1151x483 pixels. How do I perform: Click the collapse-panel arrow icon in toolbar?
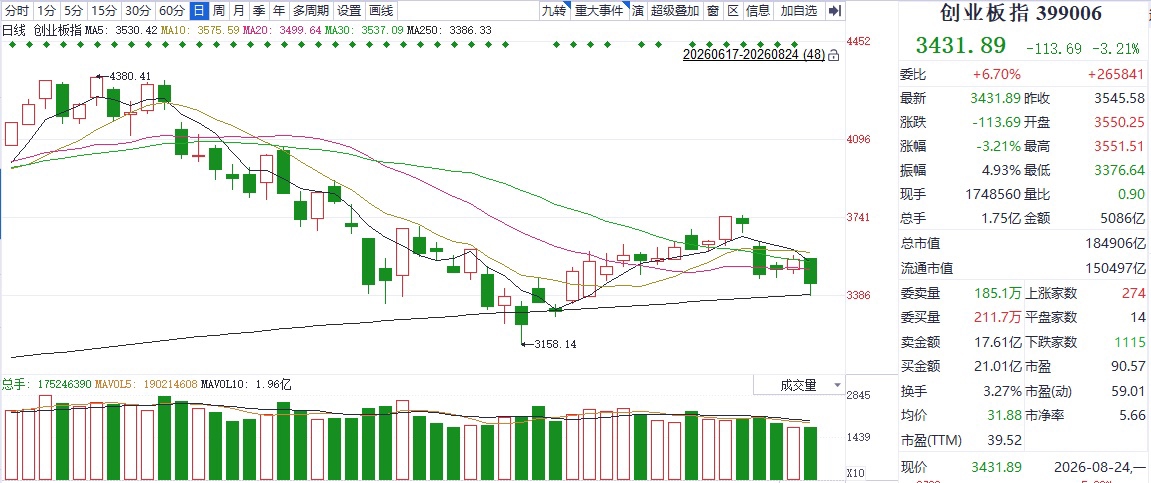click(x=834, y=10)
